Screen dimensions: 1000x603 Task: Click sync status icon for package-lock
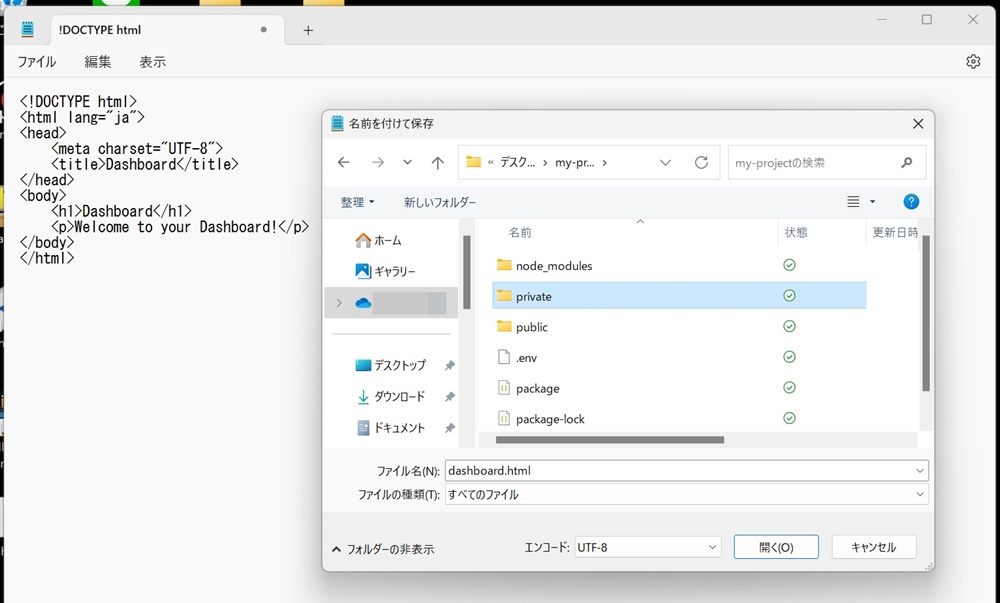click(789, 418)
